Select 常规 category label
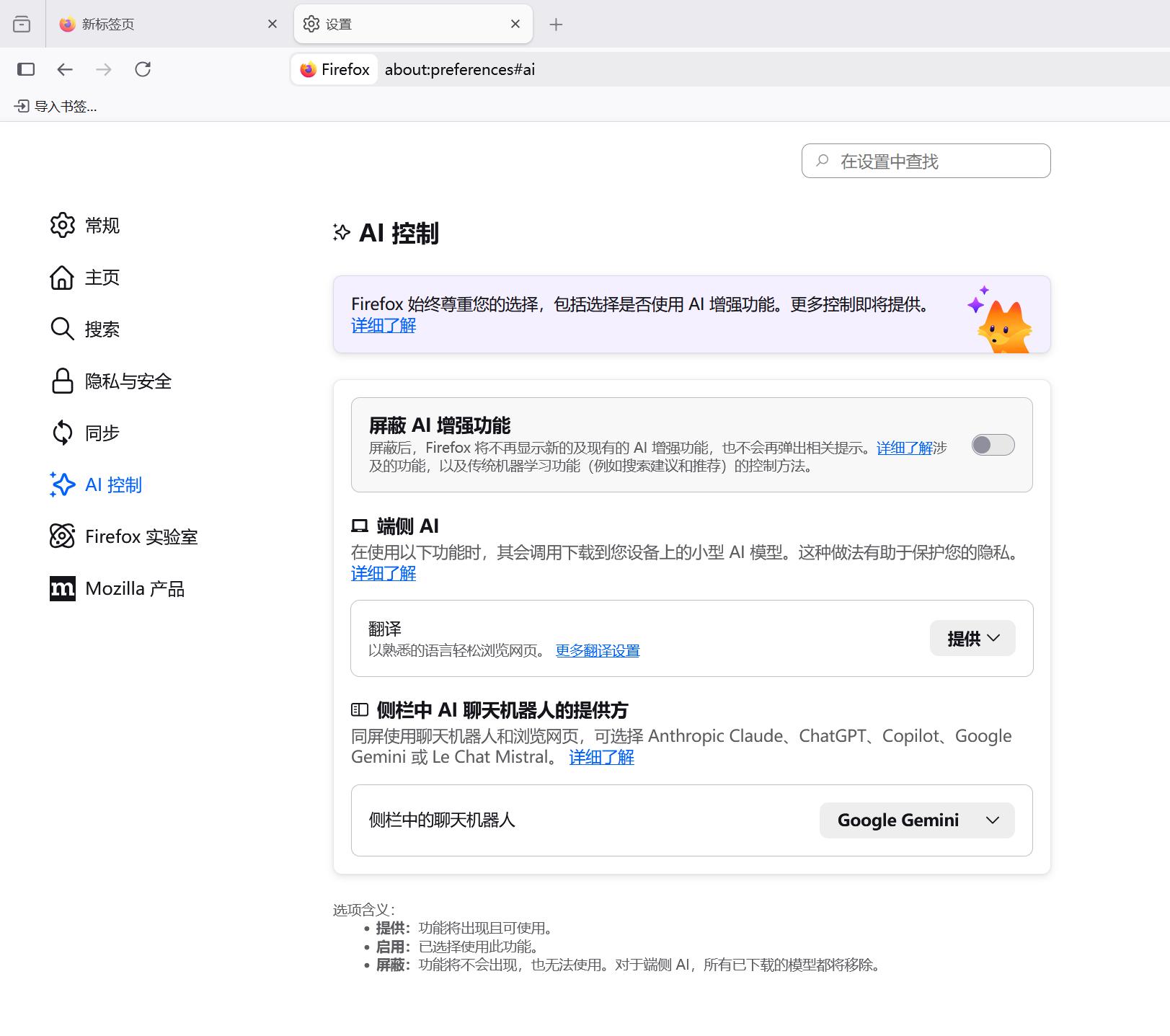Screen dimensions: 1170x1036 click(102, 226)
